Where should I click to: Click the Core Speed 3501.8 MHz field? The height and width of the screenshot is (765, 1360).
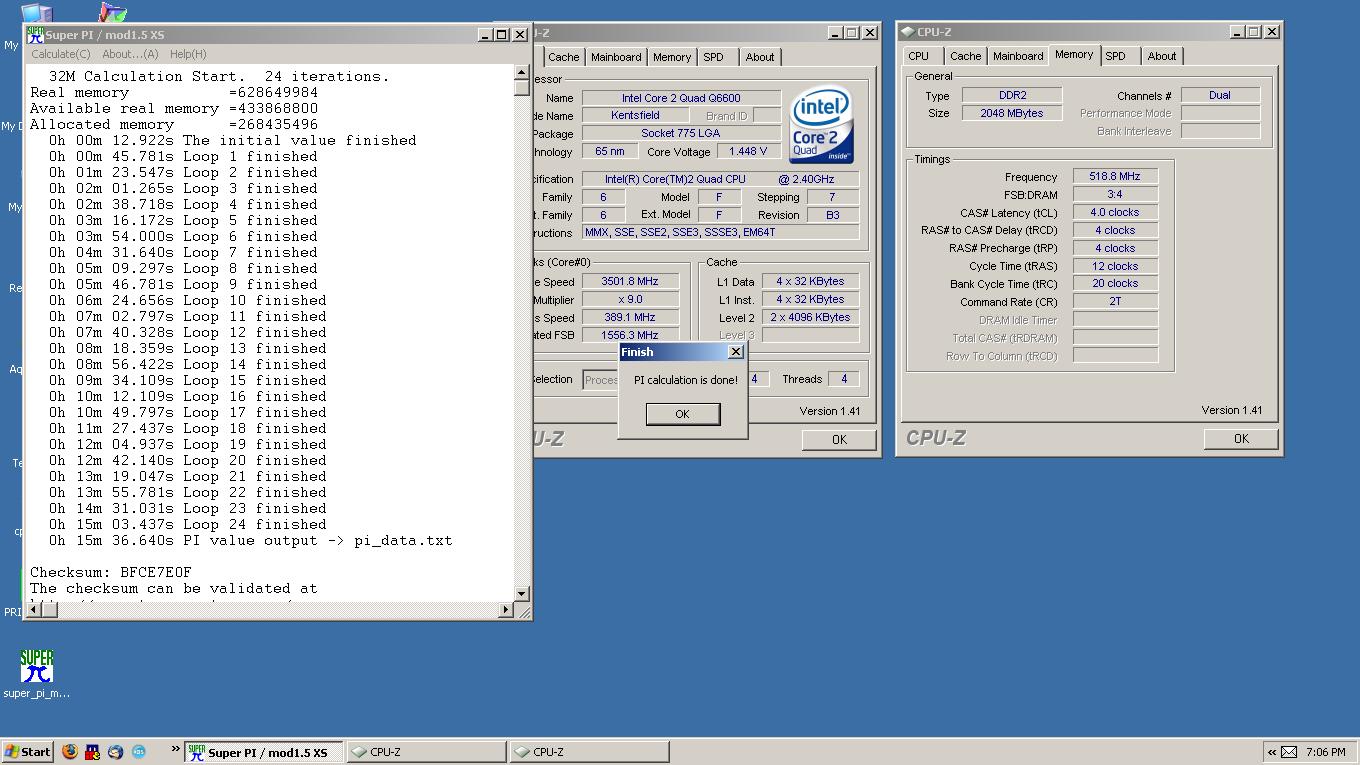click(x=630, y=281)
